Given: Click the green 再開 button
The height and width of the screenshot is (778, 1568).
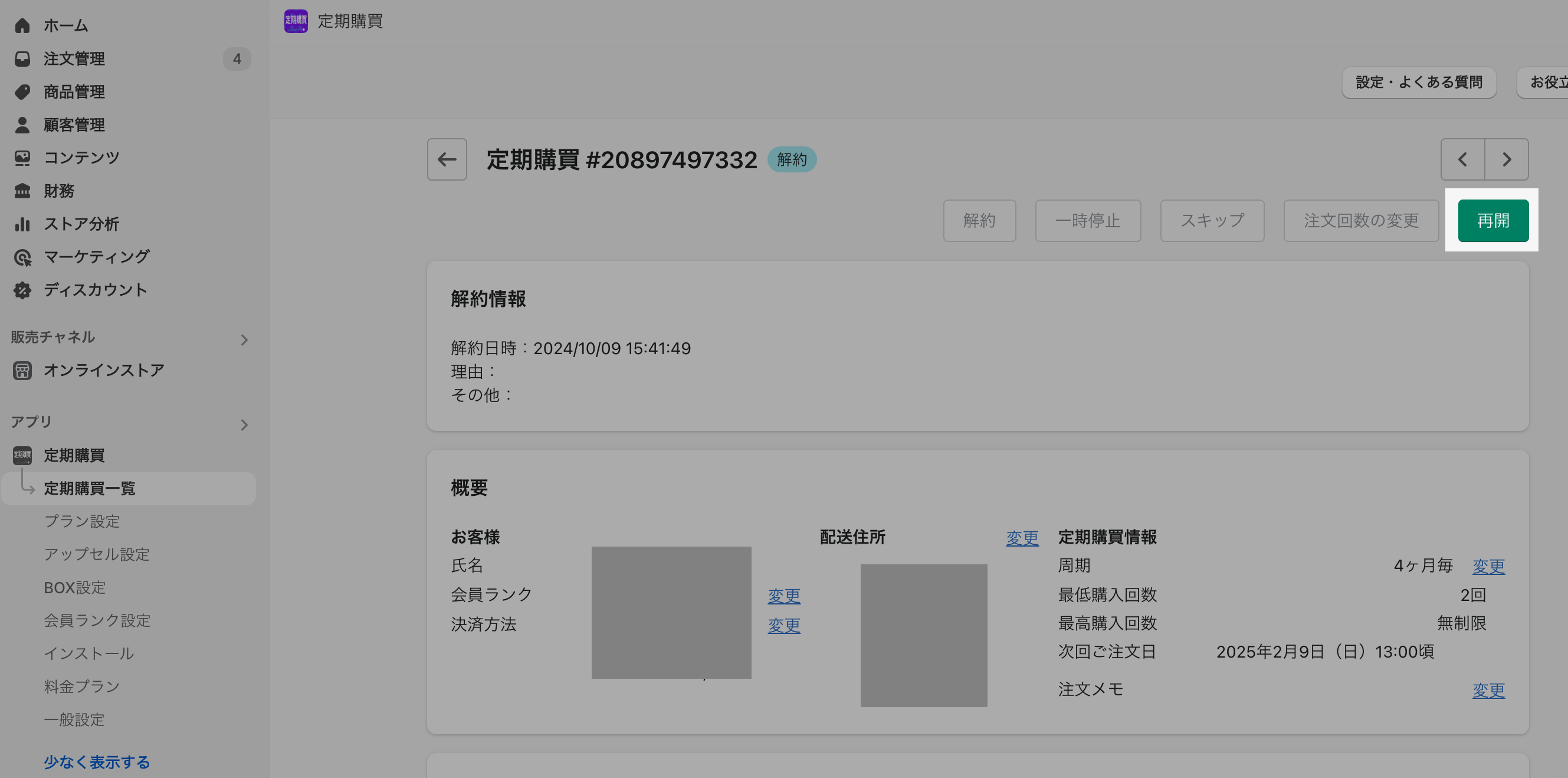Looking at the screenshot, I should [x=1492, y=221].
